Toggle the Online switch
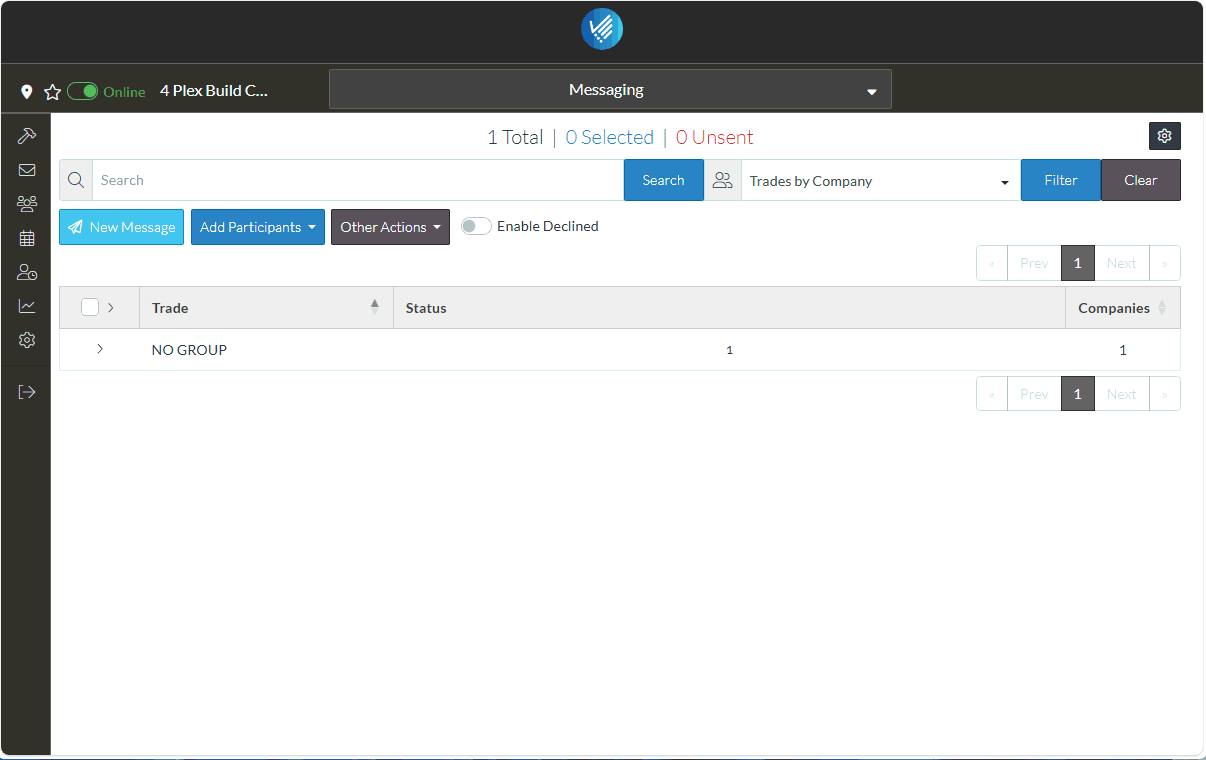 (x=83, y=91)
